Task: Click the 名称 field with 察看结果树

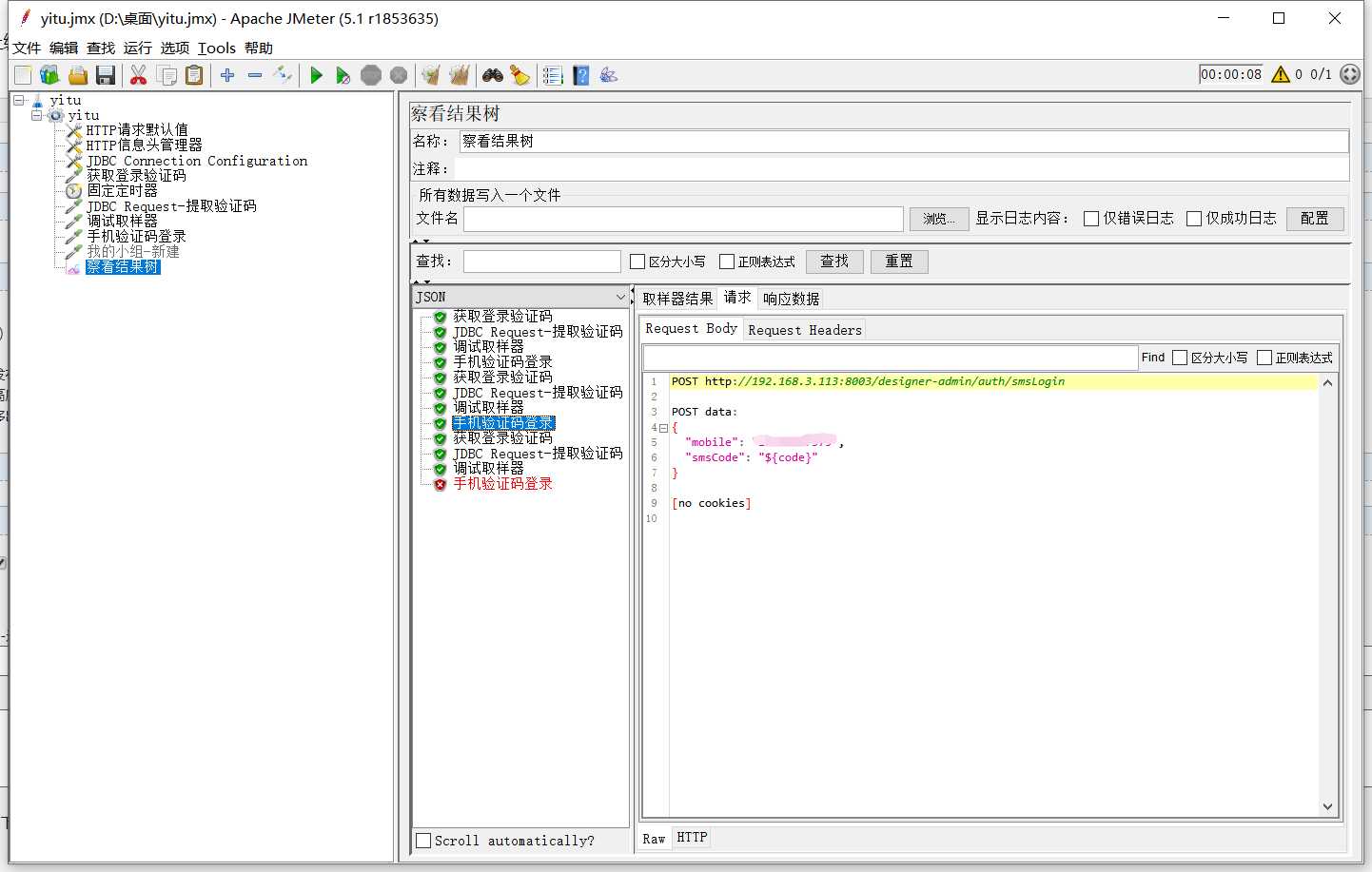Action: 903,142
